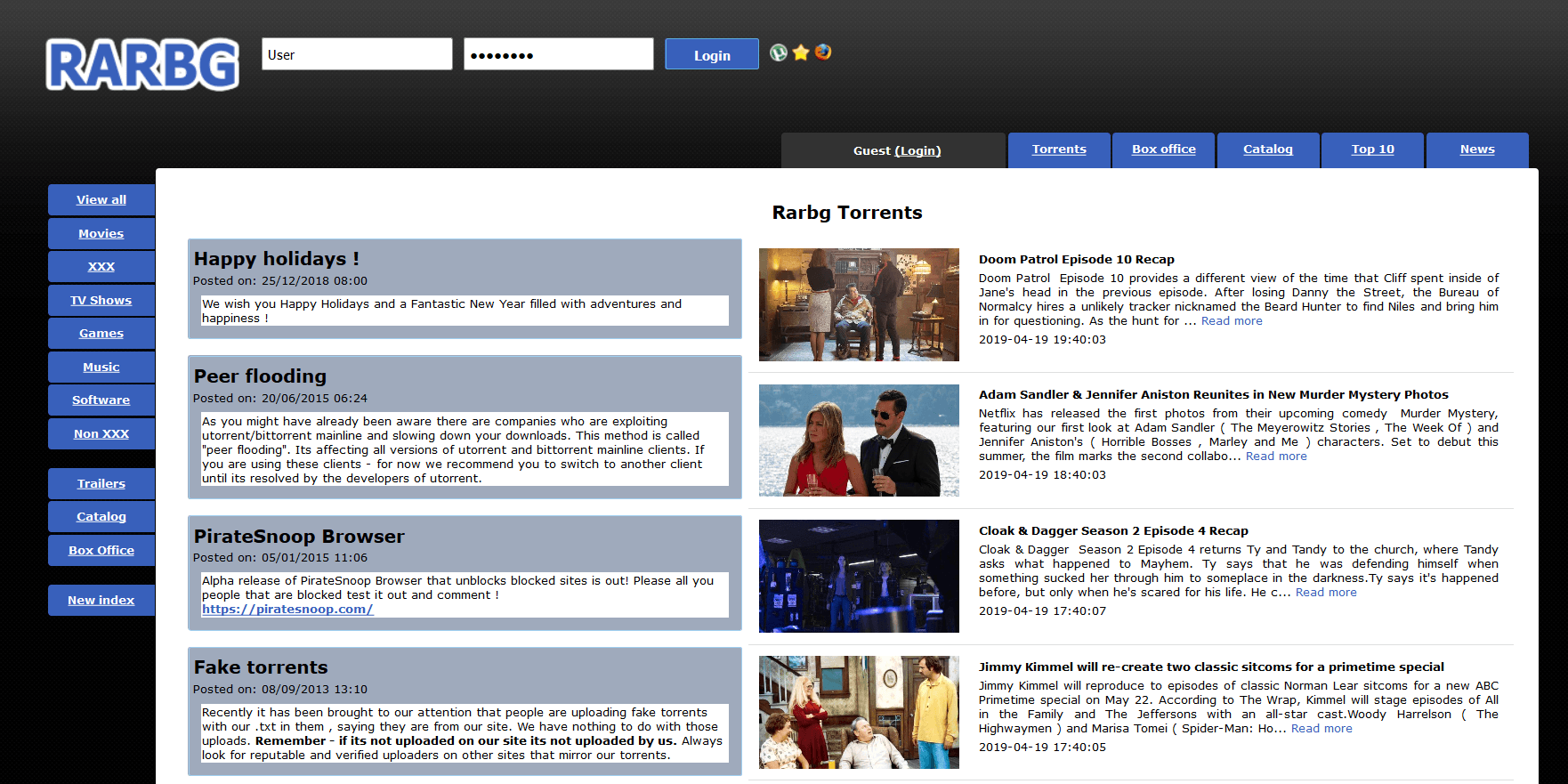Click the PirateSnoop Browser post title
The image size is (1568, 784).
299,537
